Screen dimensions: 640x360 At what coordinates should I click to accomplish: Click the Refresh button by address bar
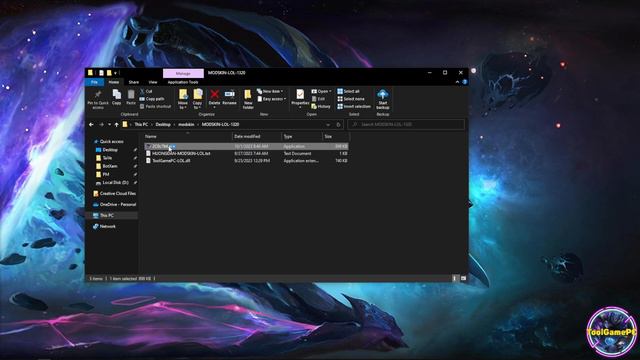pos(338,124)
